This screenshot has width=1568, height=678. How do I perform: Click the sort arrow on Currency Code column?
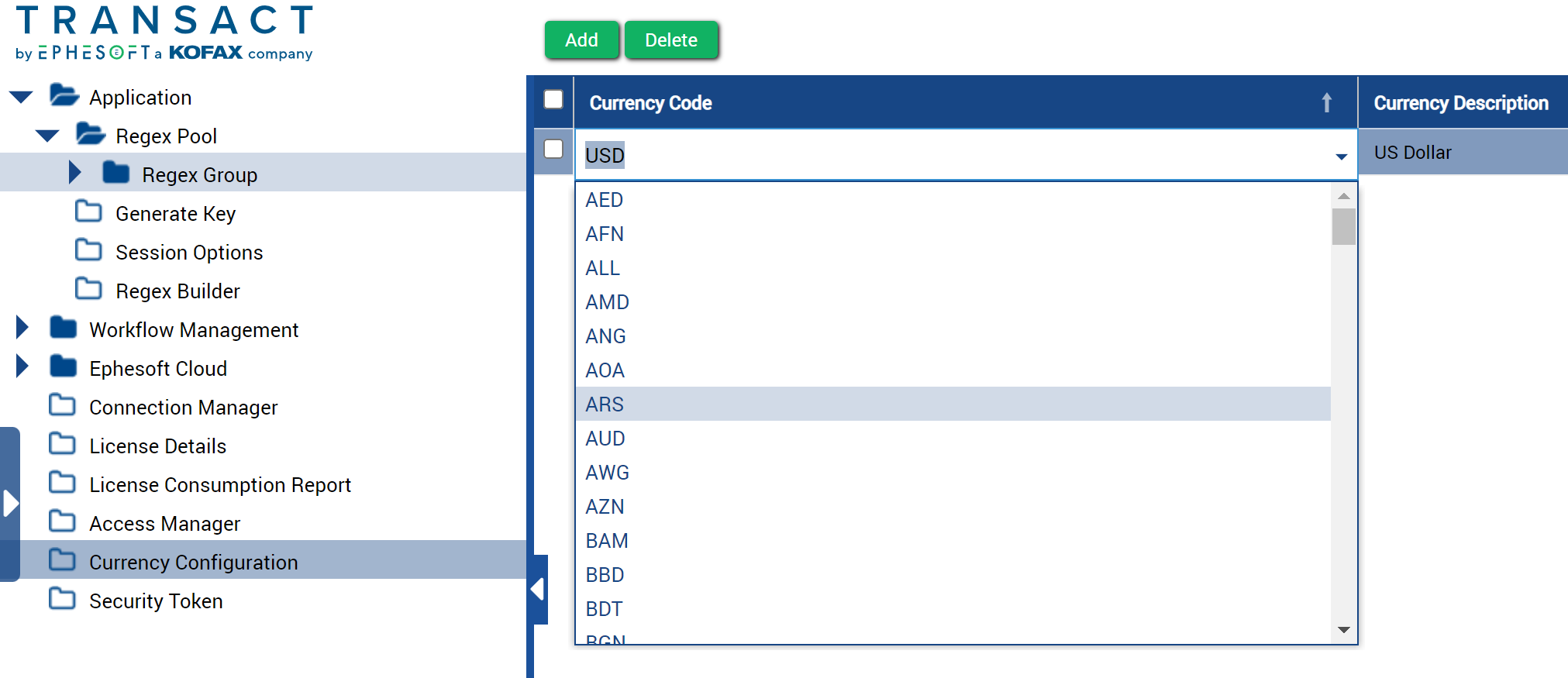coord(1328,102)
